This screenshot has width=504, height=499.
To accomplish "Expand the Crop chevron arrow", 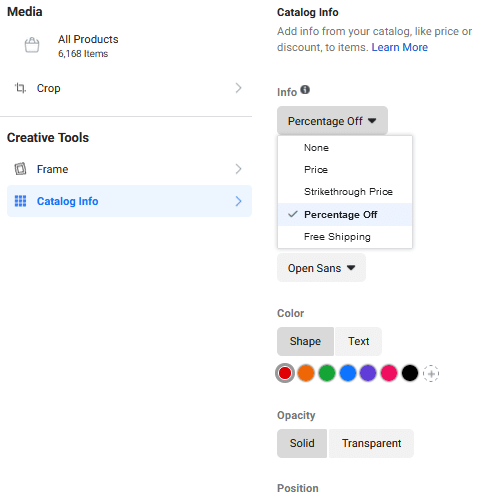I will tap(238, 88).
